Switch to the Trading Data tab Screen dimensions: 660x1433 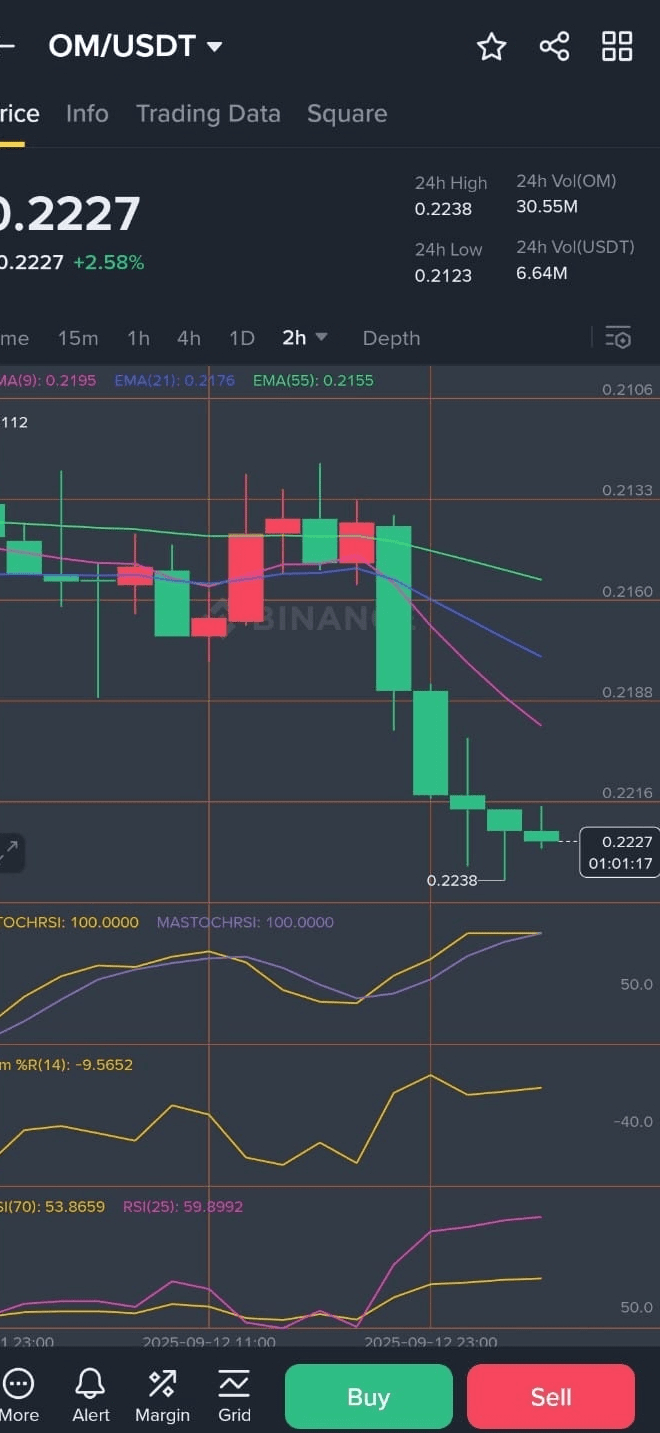(x=208, y=114)
